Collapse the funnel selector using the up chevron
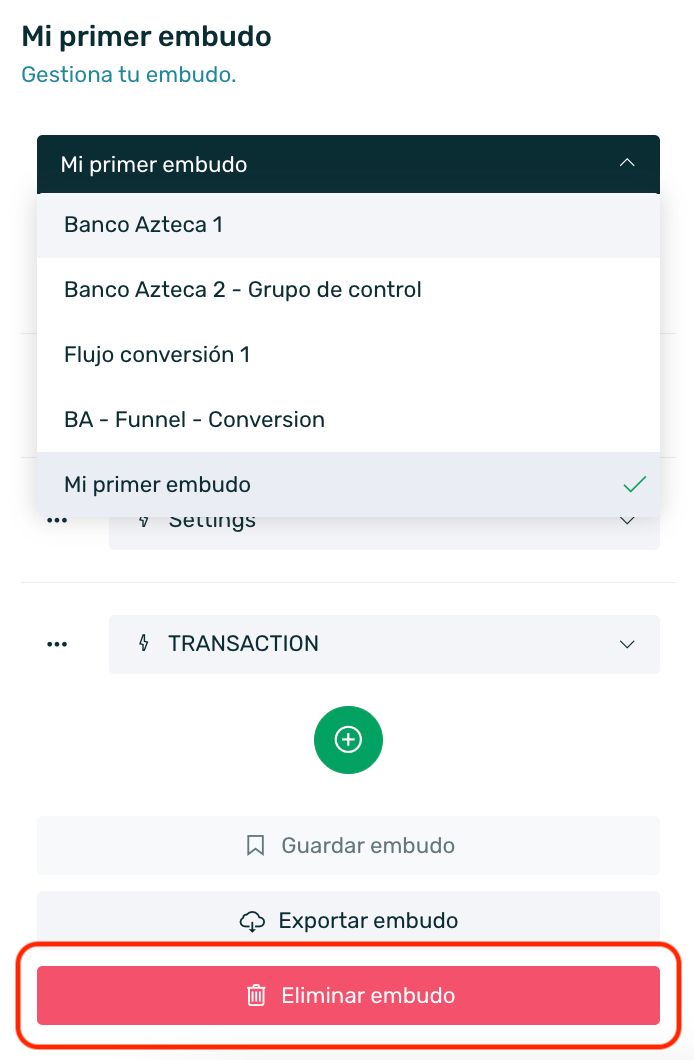The image size is (694, 1060). pyautogui.click(x=627, y=163)
